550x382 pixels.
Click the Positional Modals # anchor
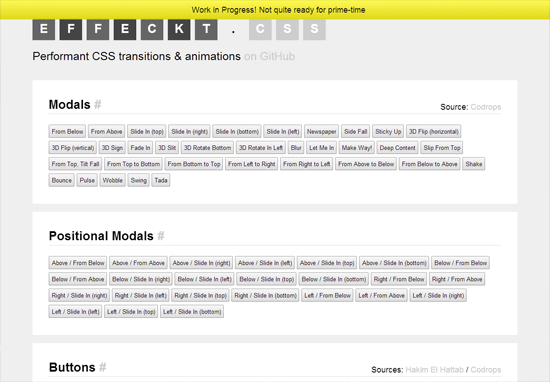click(x=161, y=236)
